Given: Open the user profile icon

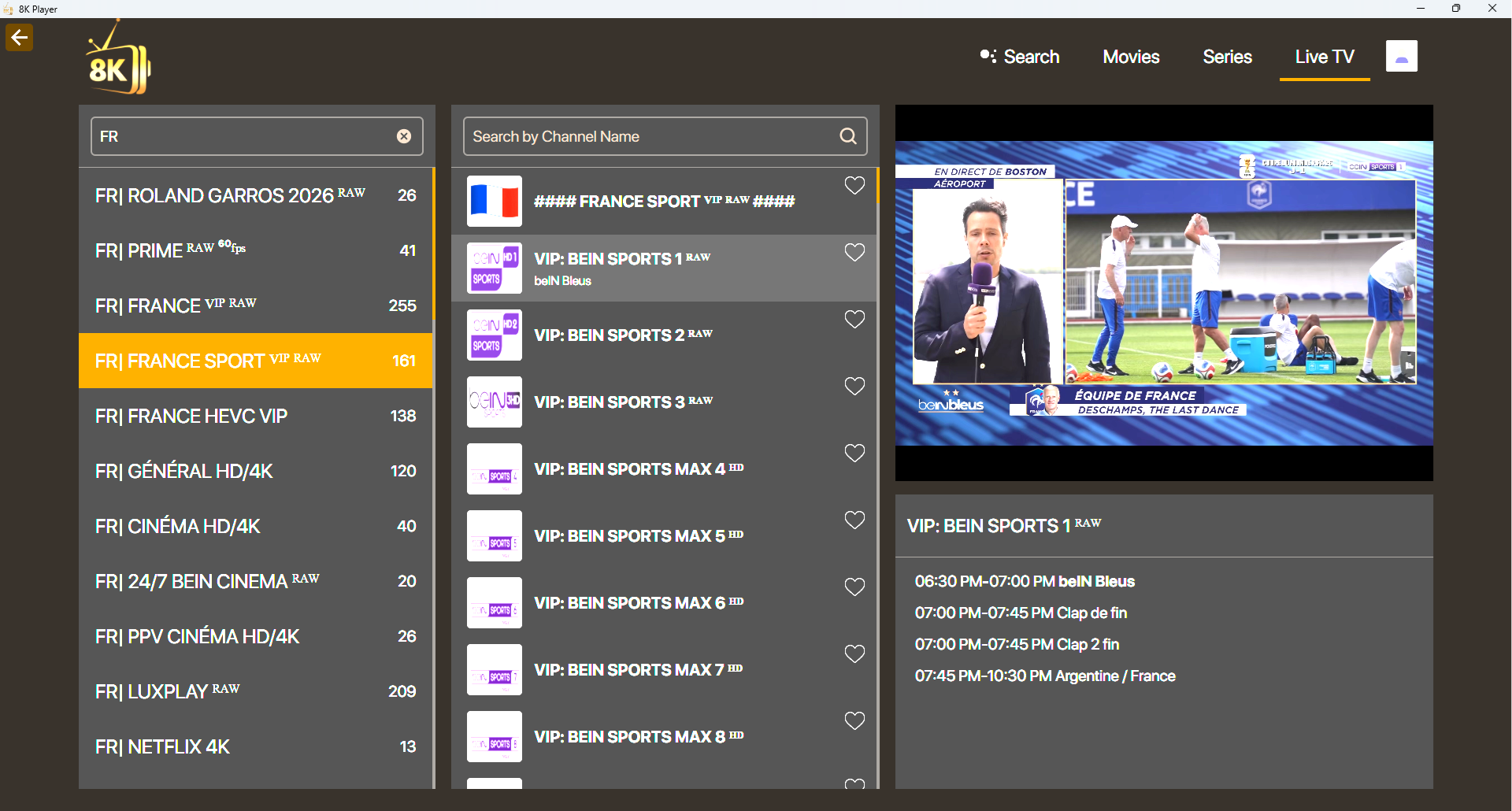Looking at the screenshot, I should (x=1402, y=56).
